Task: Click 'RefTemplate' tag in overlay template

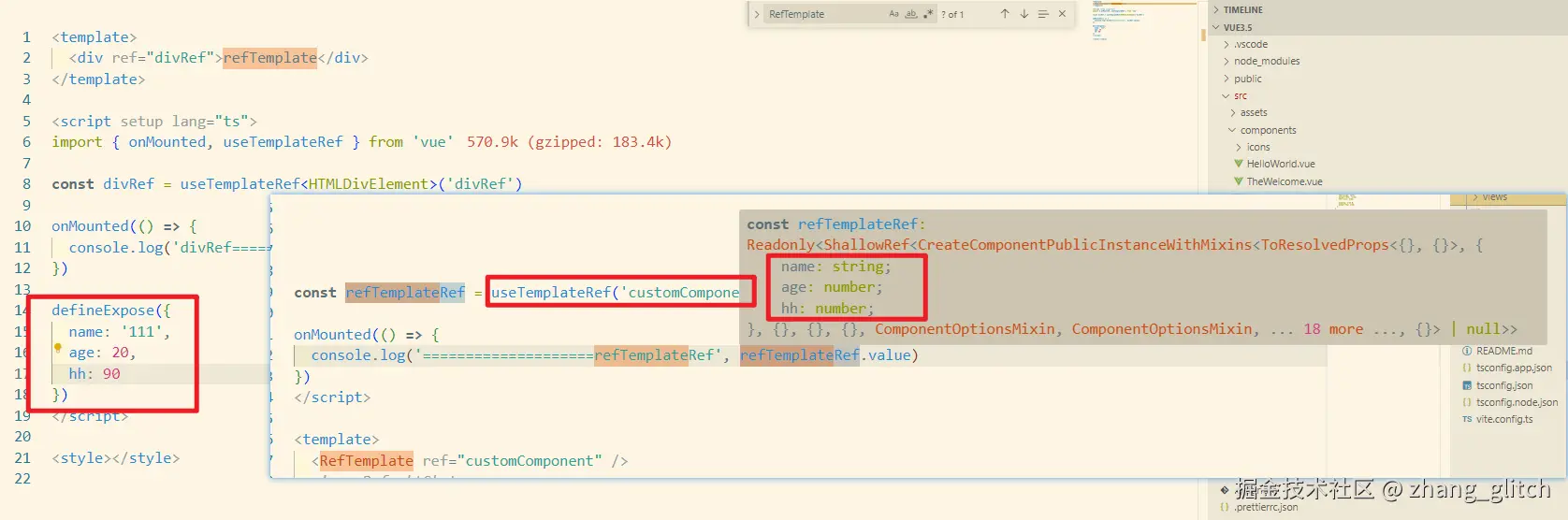Action: point(366,461)
